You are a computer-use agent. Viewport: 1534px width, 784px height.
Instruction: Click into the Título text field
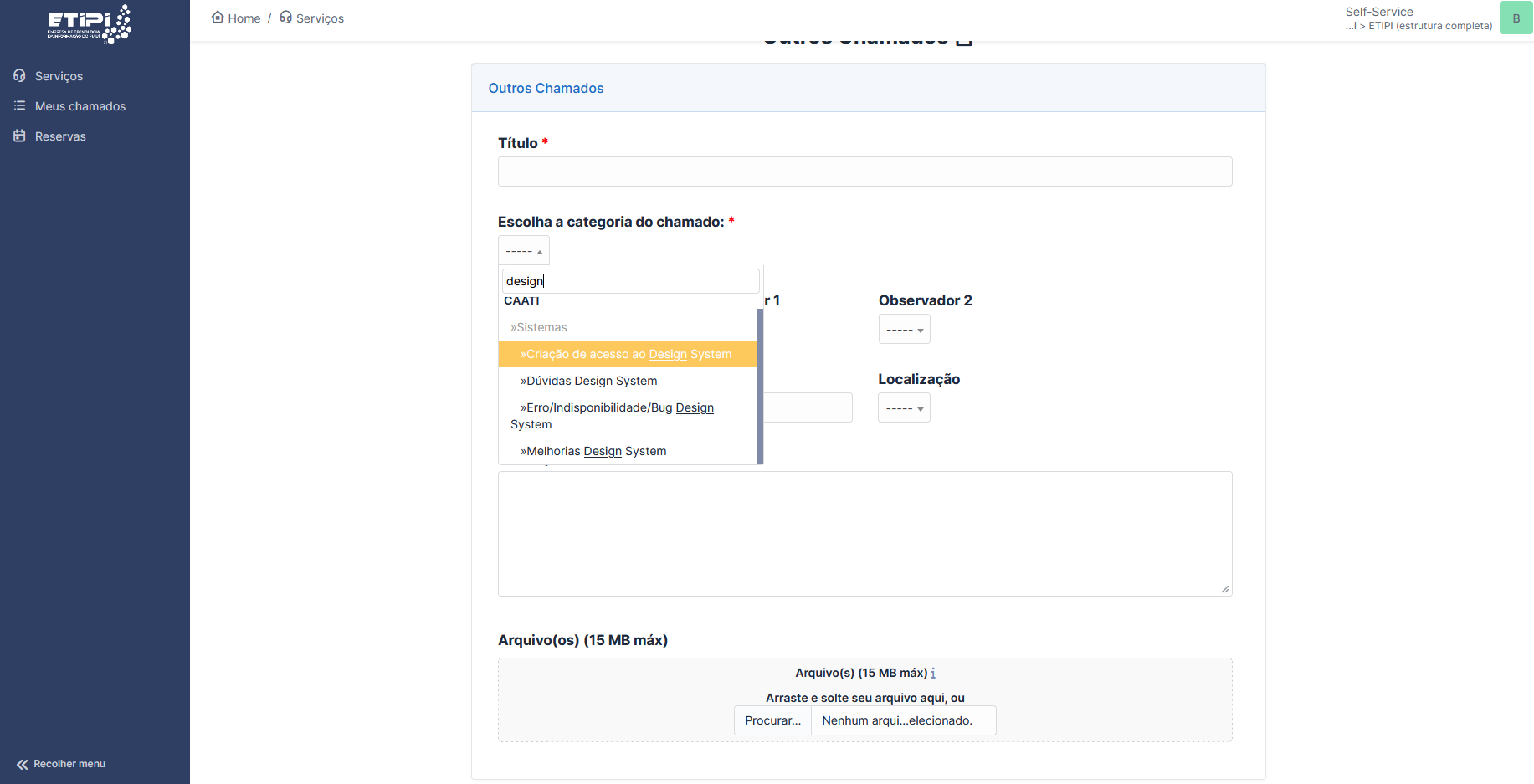click(864, 172)
